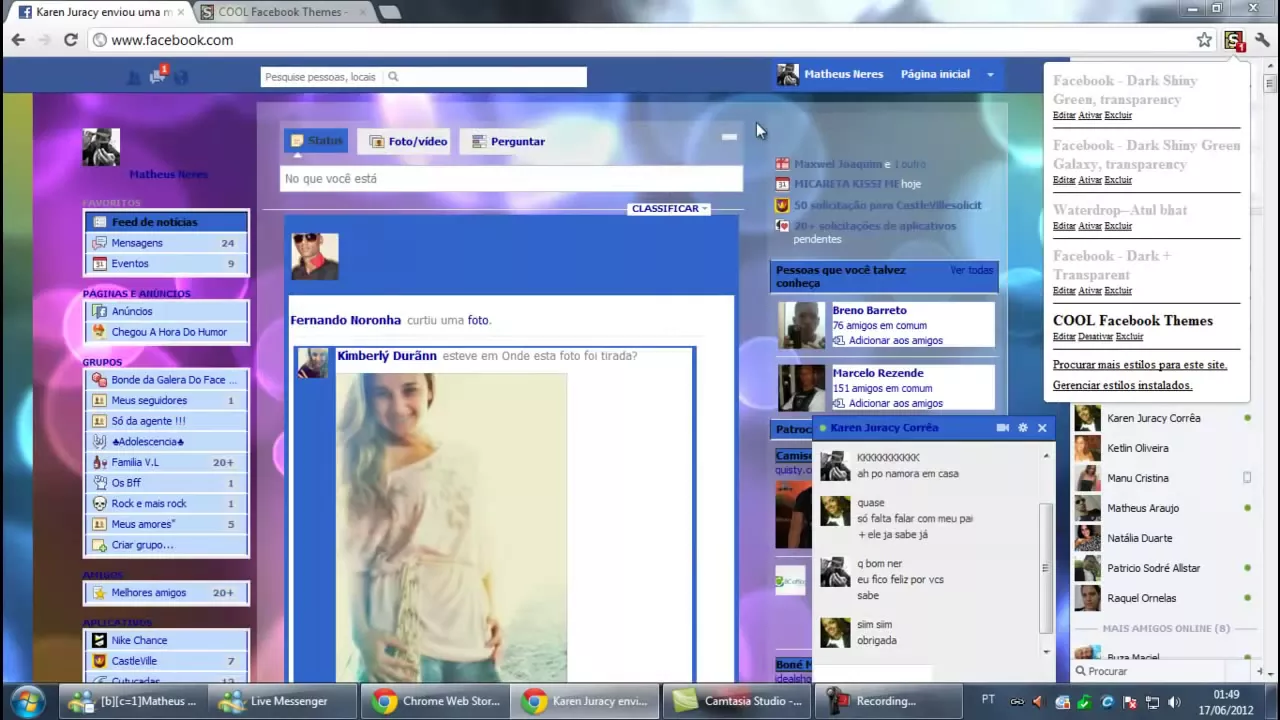Open Matheus Neres profile picture in left sidebar
The image size is (1280, 720).
point(101,147)
